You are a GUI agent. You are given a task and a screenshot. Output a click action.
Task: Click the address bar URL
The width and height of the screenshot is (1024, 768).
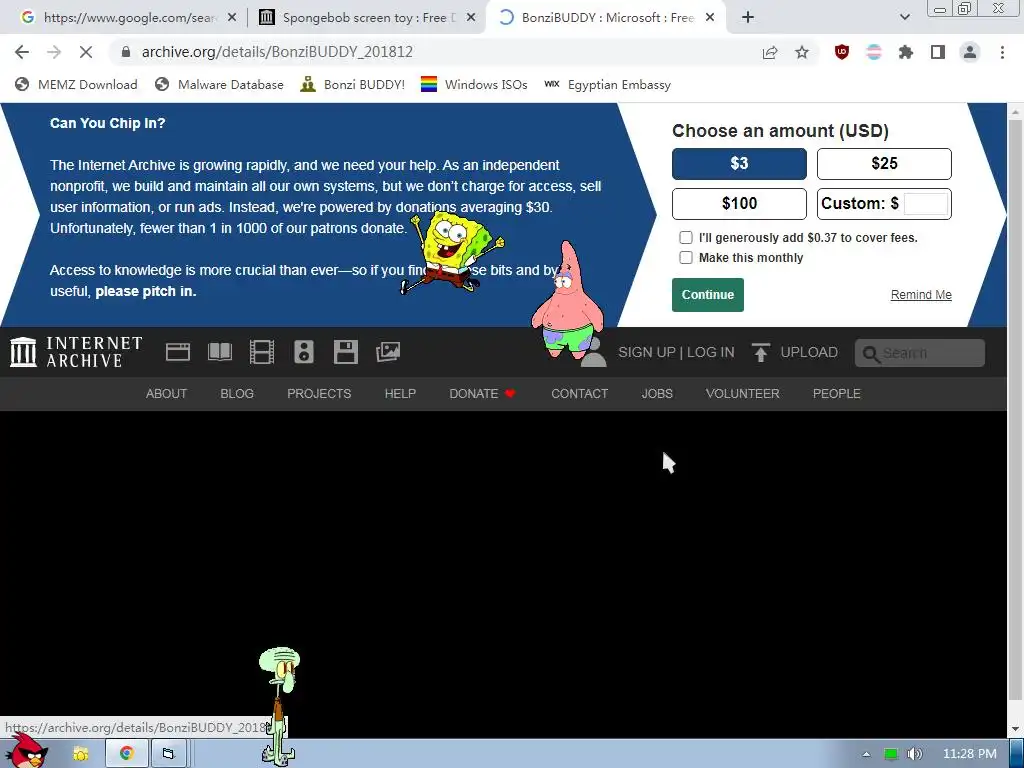277,52
